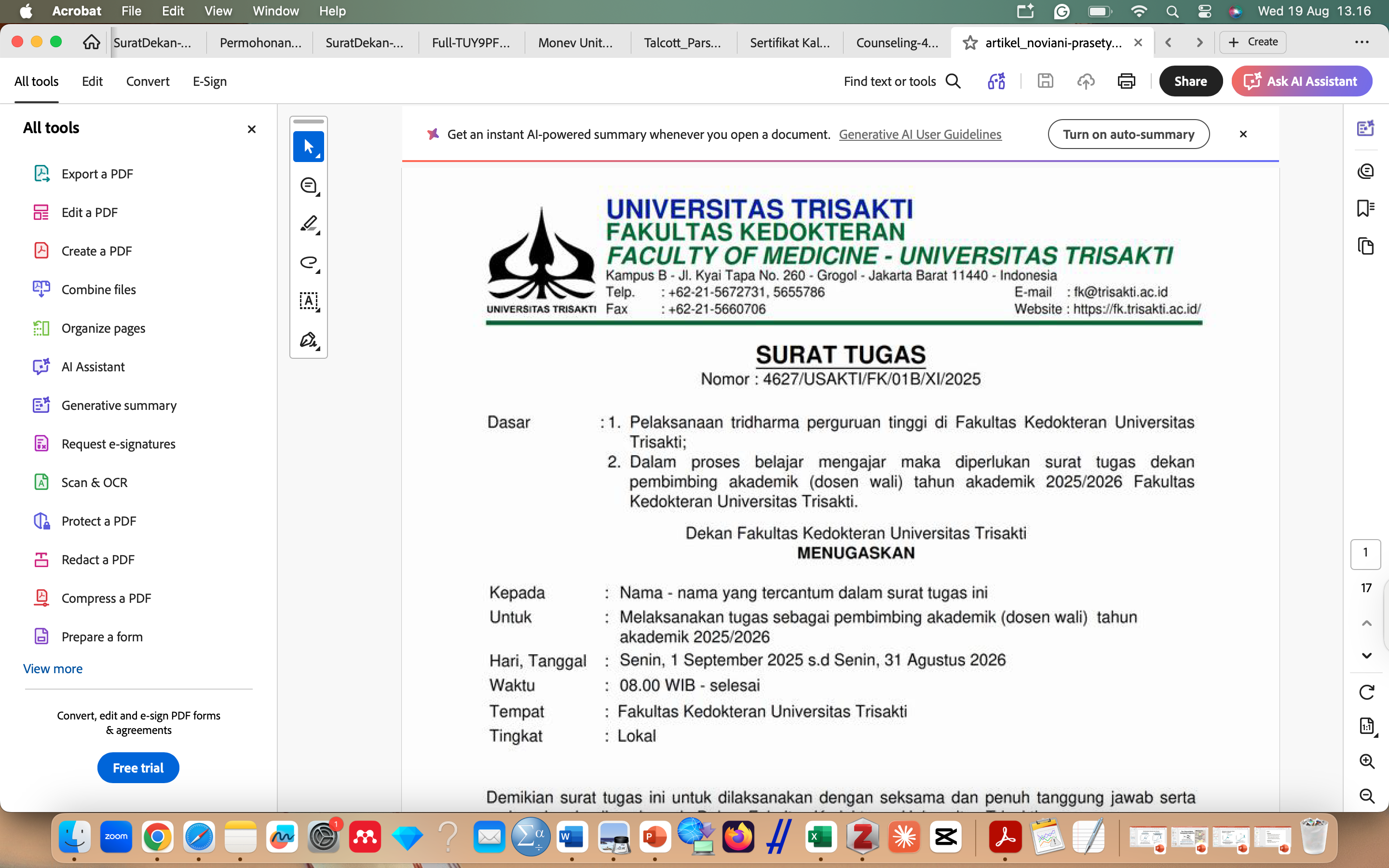Click the cloud upload icon

pyautogui.click(x=1085, y=81)
